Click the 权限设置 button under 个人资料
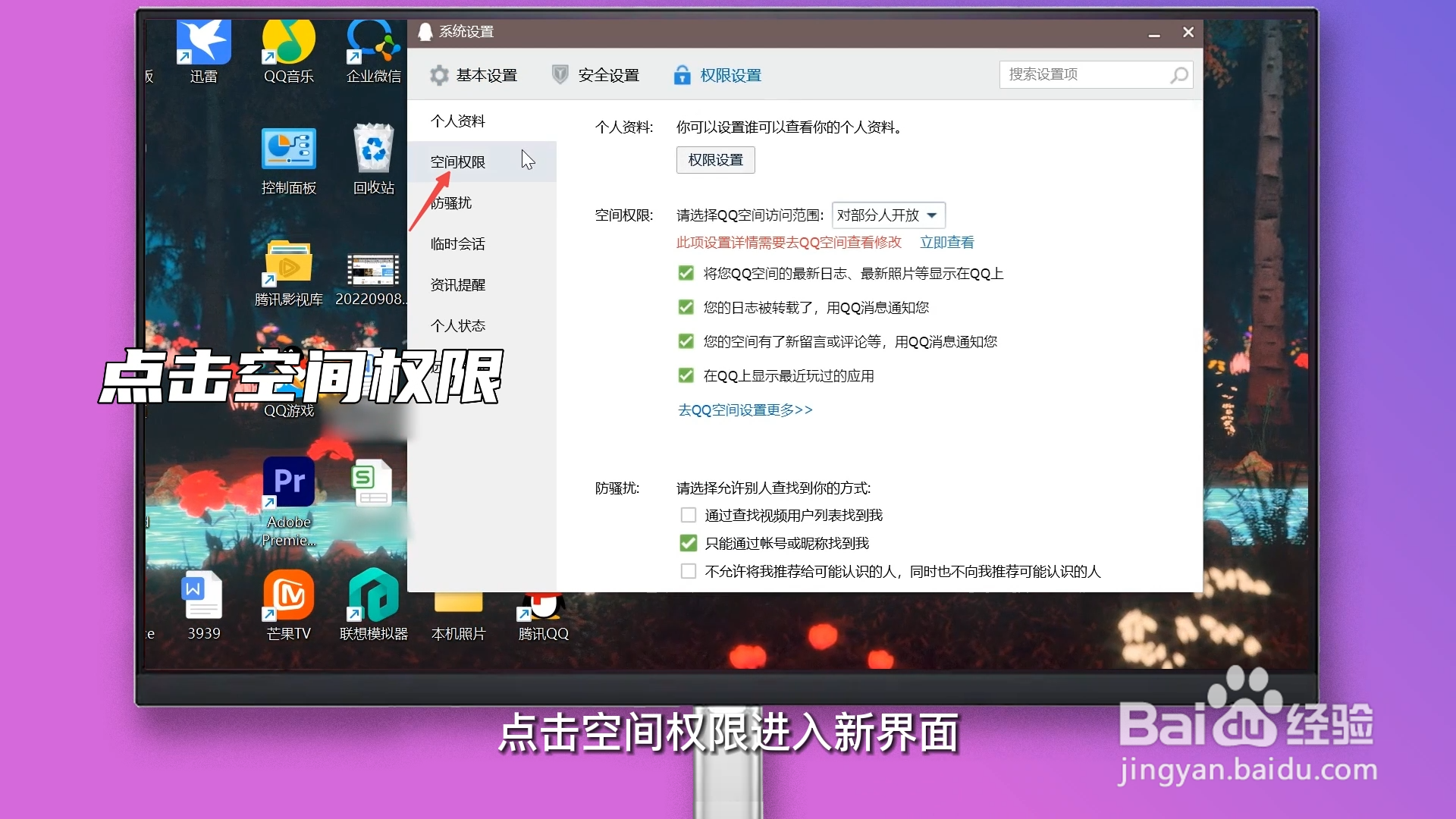 (x=715, y=160)
